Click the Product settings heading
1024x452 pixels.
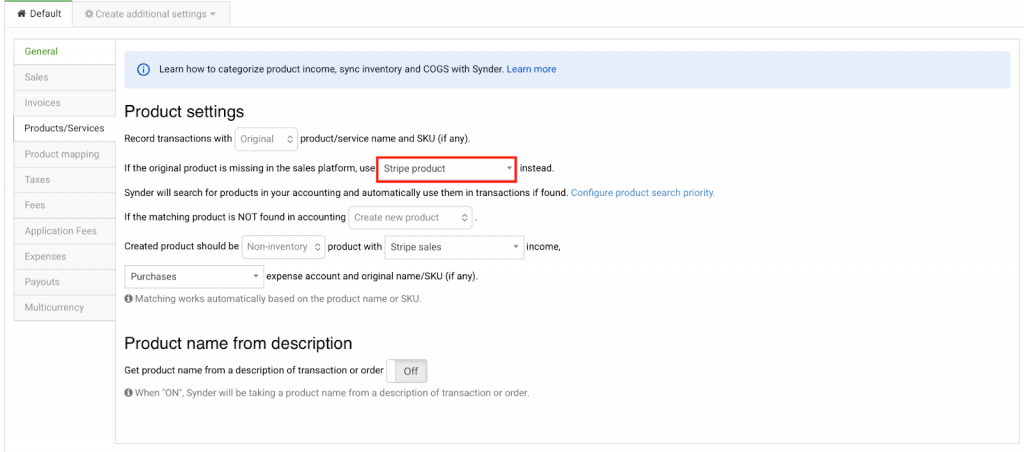click(x=184, y=111)
